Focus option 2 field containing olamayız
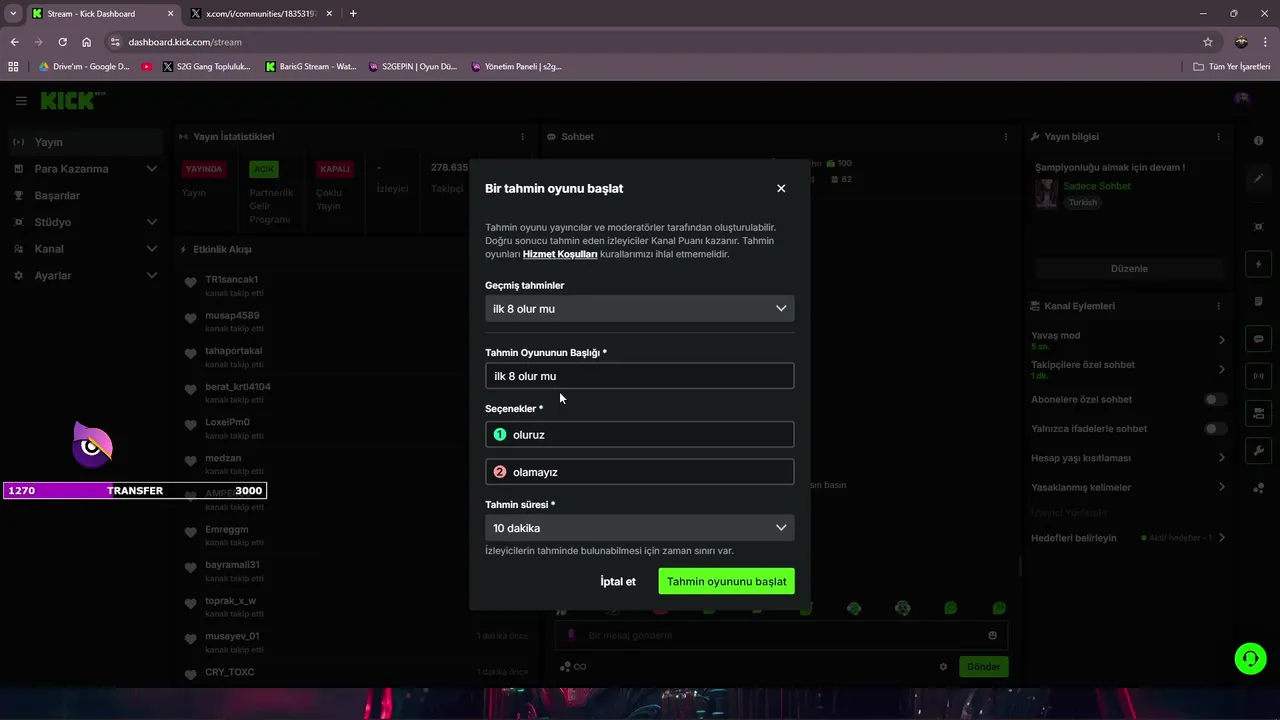The width and height of the screenshot is (1280, 720). tap(640, 472)
